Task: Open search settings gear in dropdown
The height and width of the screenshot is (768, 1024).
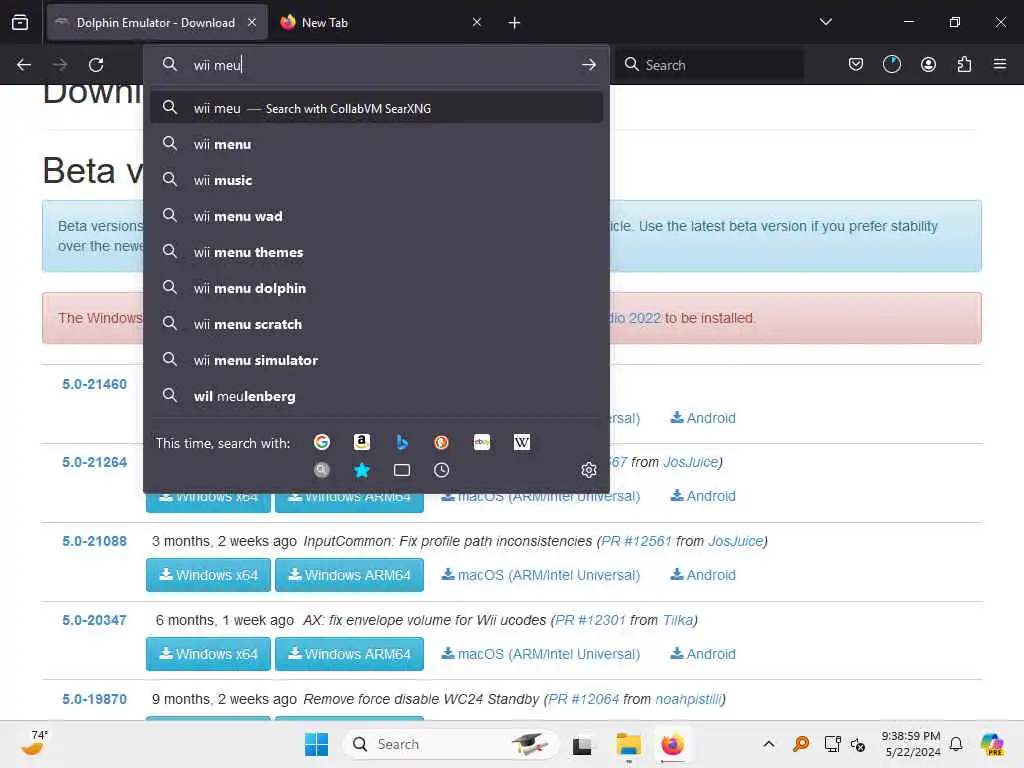Action: [x=588, y=470]
